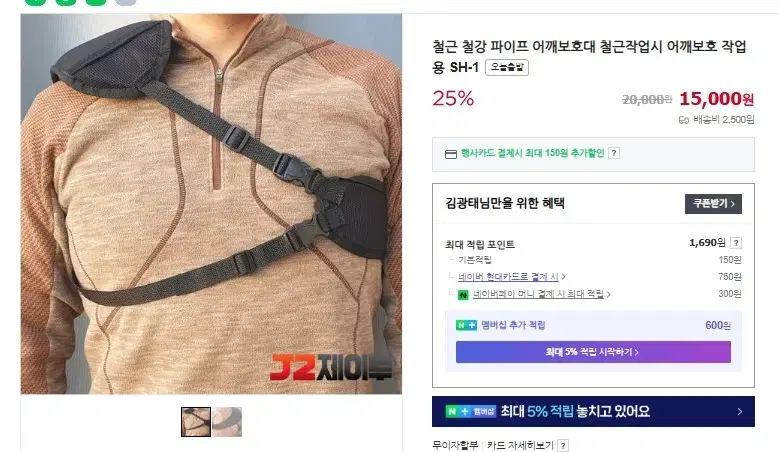Click the help icon after 카드 자세히보기
779x452 pixels.
point(563,446)
